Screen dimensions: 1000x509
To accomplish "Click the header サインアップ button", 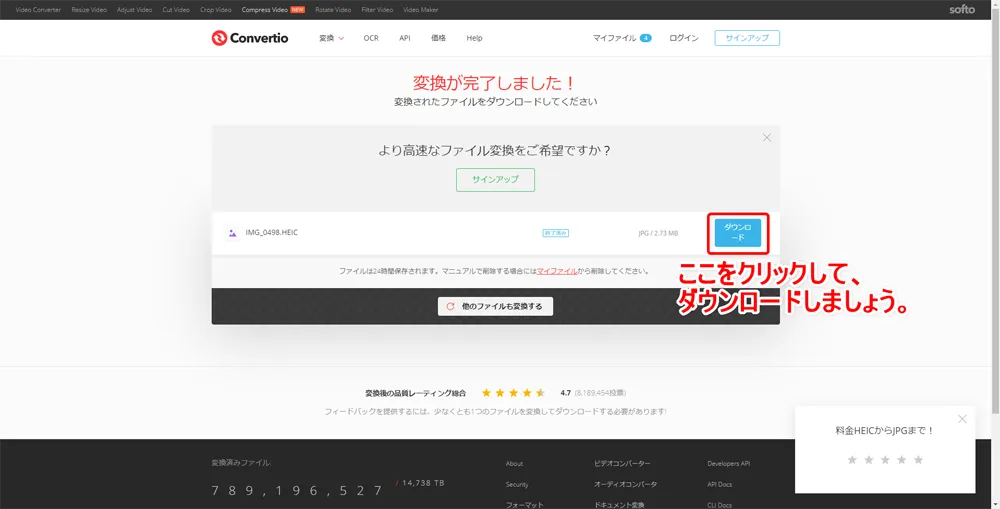I will point(747,38).
